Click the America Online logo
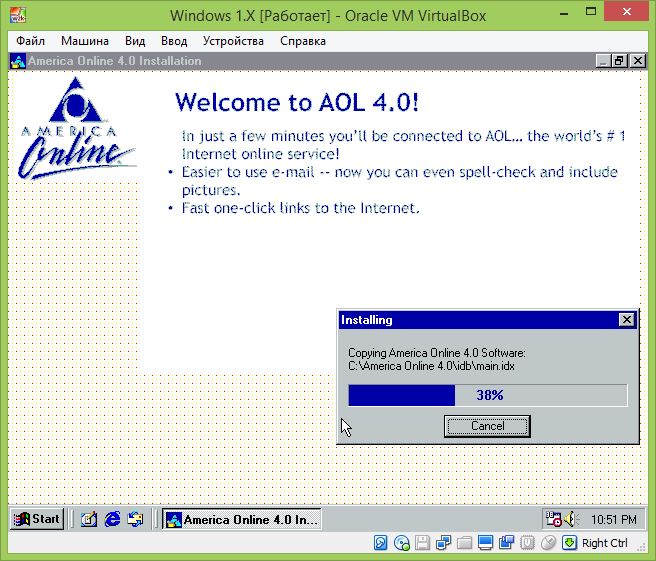656x561 pixels. 77,128
